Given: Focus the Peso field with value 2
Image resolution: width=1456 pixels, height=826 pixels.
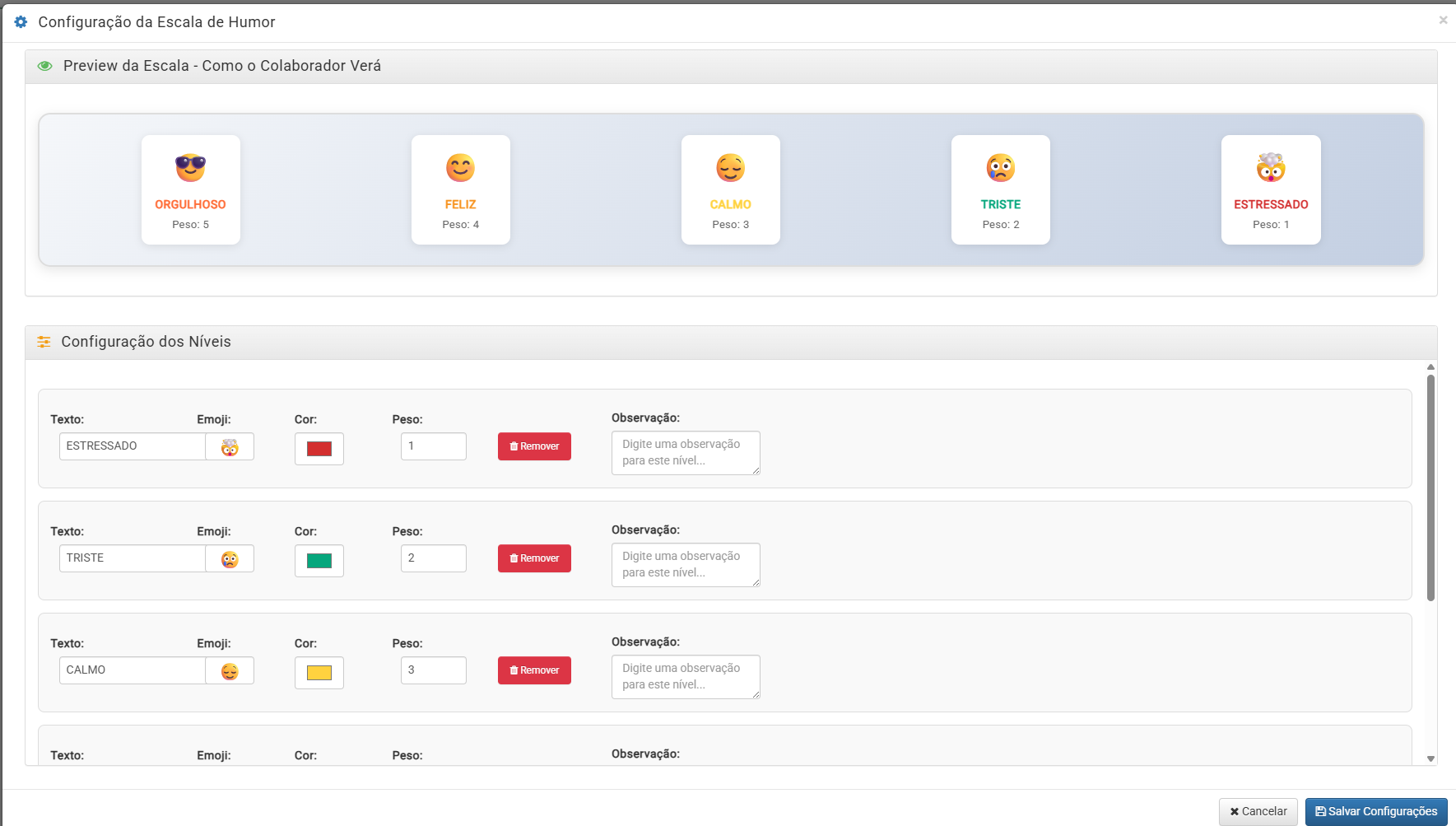Looking at the screenshot, I should [x=433, y=558].
